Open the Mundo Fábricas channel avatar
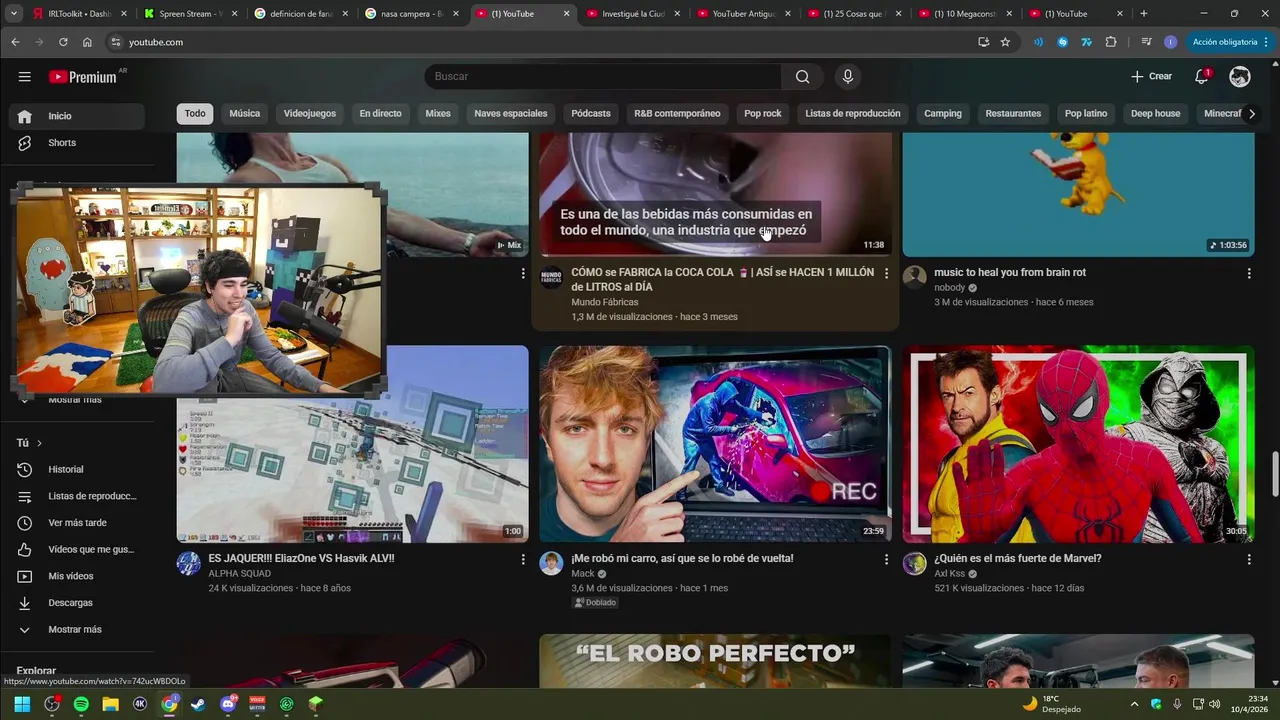The height and width of the screenshot is (720, 1280). pyautogui.click(x=551, y=277)
